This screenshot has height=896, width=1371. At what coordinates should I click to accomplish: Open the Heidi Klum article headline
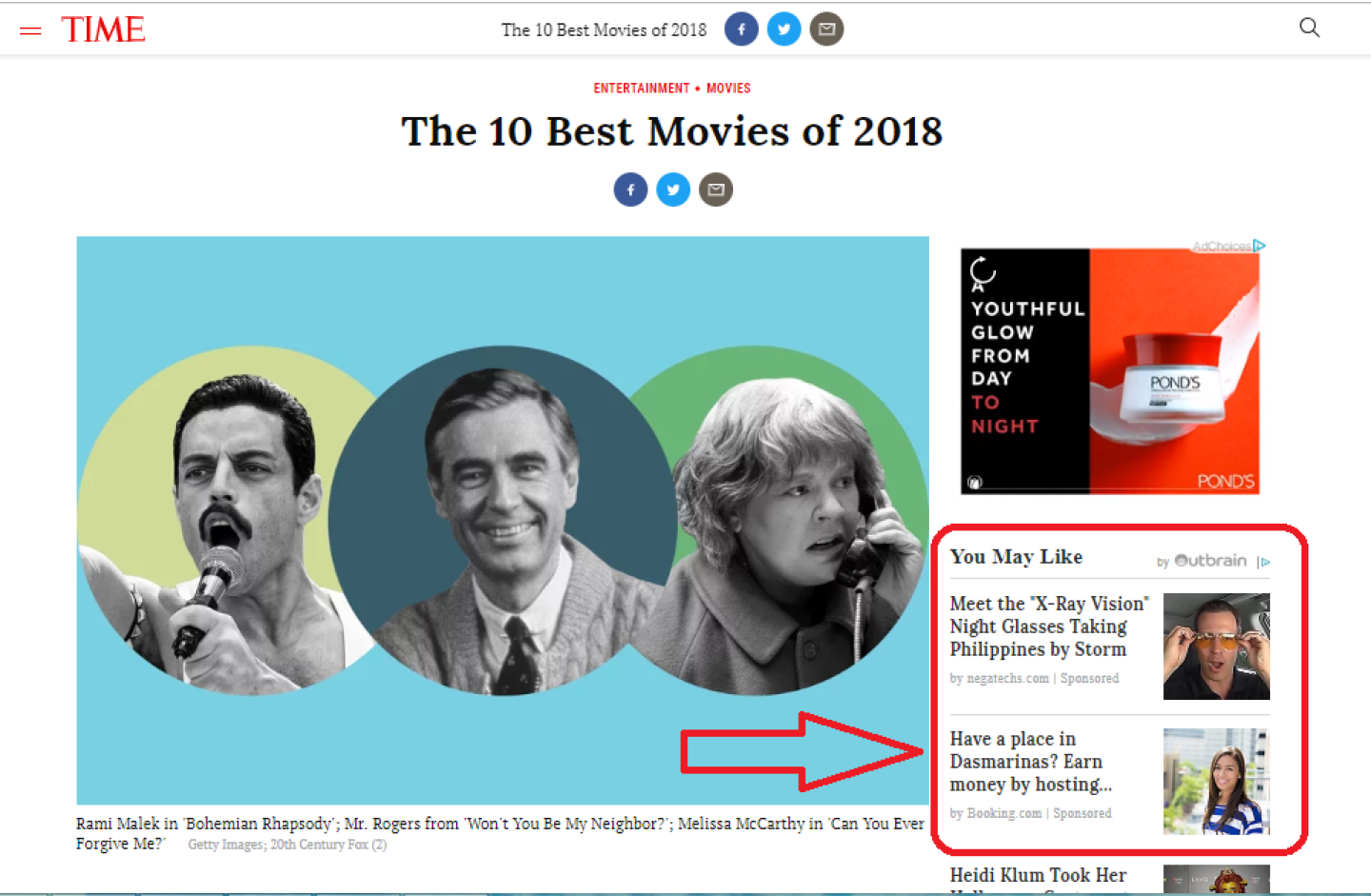pos(1038,875)
